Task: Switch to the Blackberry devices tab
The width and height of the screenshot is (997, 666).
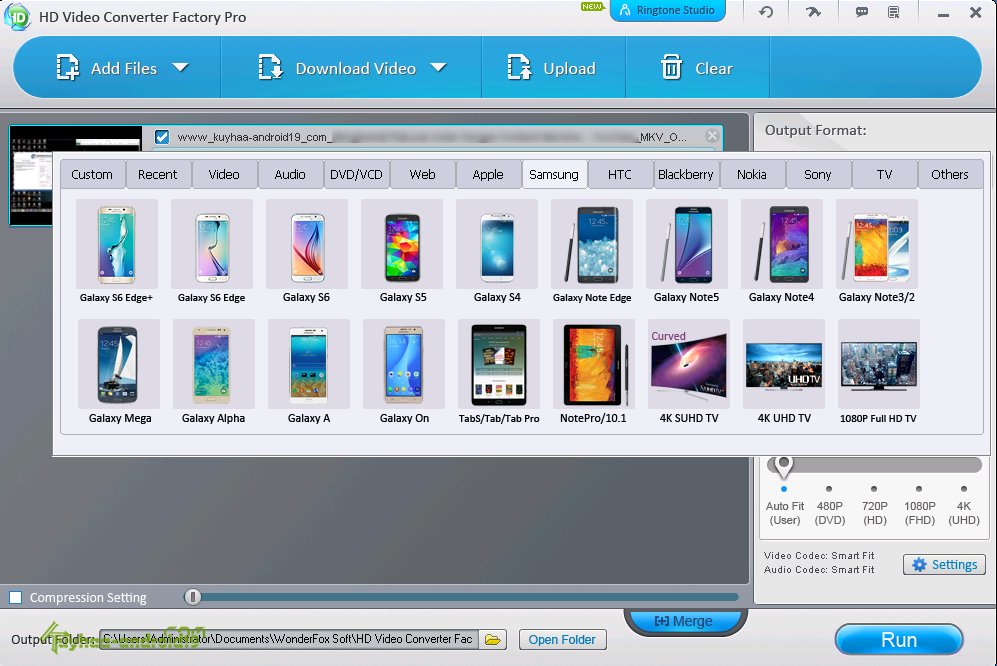Action: (x=686, y=174)
